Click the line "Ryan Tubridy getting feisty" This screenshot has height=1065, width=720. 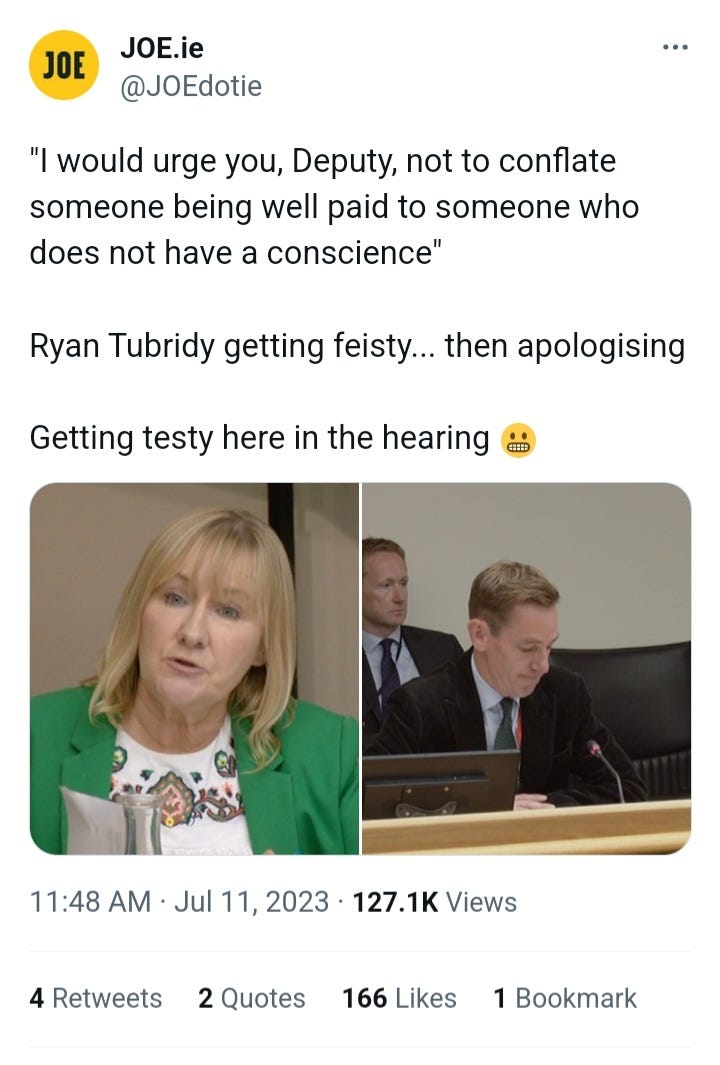click(x=357, y=346)
